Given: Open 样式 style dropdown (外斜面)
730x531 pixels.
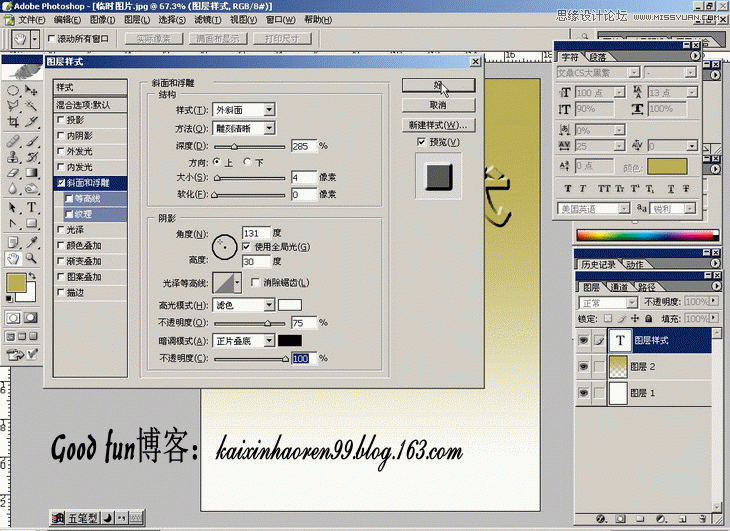Looking at the screenshot, I should point(269,110).
